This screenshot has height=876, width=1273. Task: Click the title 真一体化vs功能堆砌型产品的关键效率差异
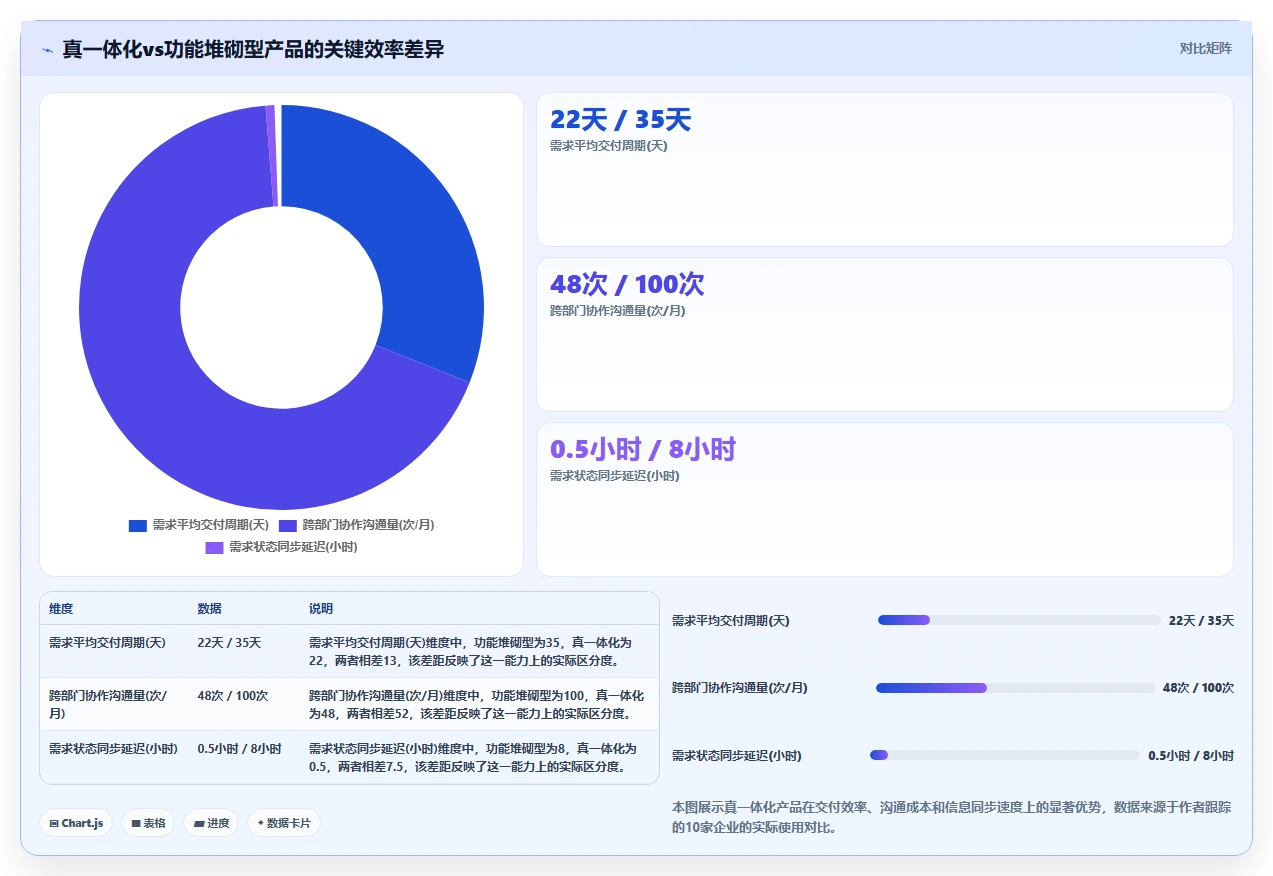253,49
